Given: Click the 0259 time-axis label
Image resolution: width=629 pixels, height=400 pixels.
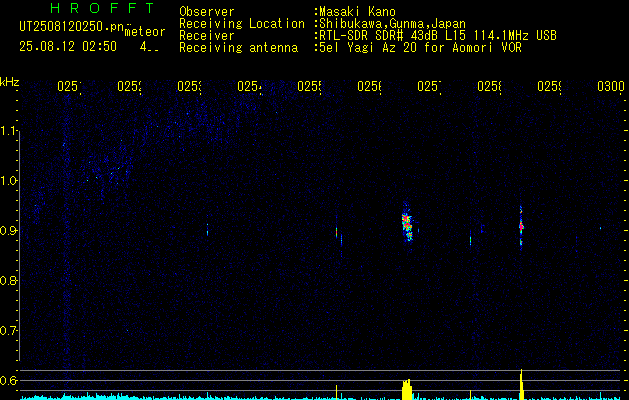Looking at the screenshot, I should (x=550, y=86).
